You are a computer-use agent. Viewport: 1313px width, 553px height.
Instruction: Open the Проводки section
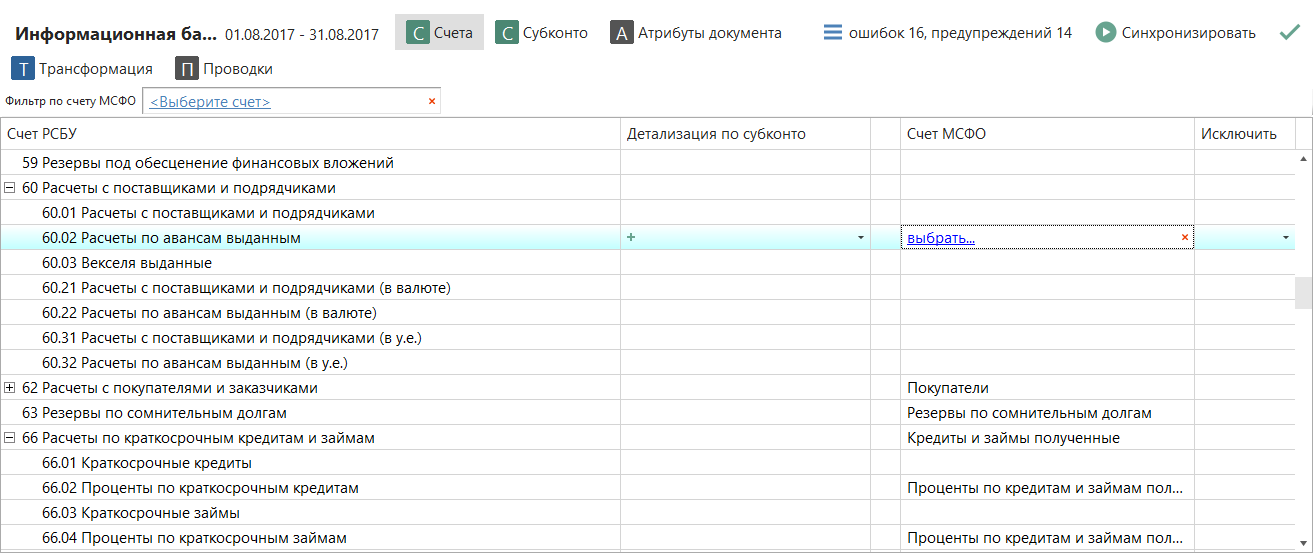(x=224, y=69)
